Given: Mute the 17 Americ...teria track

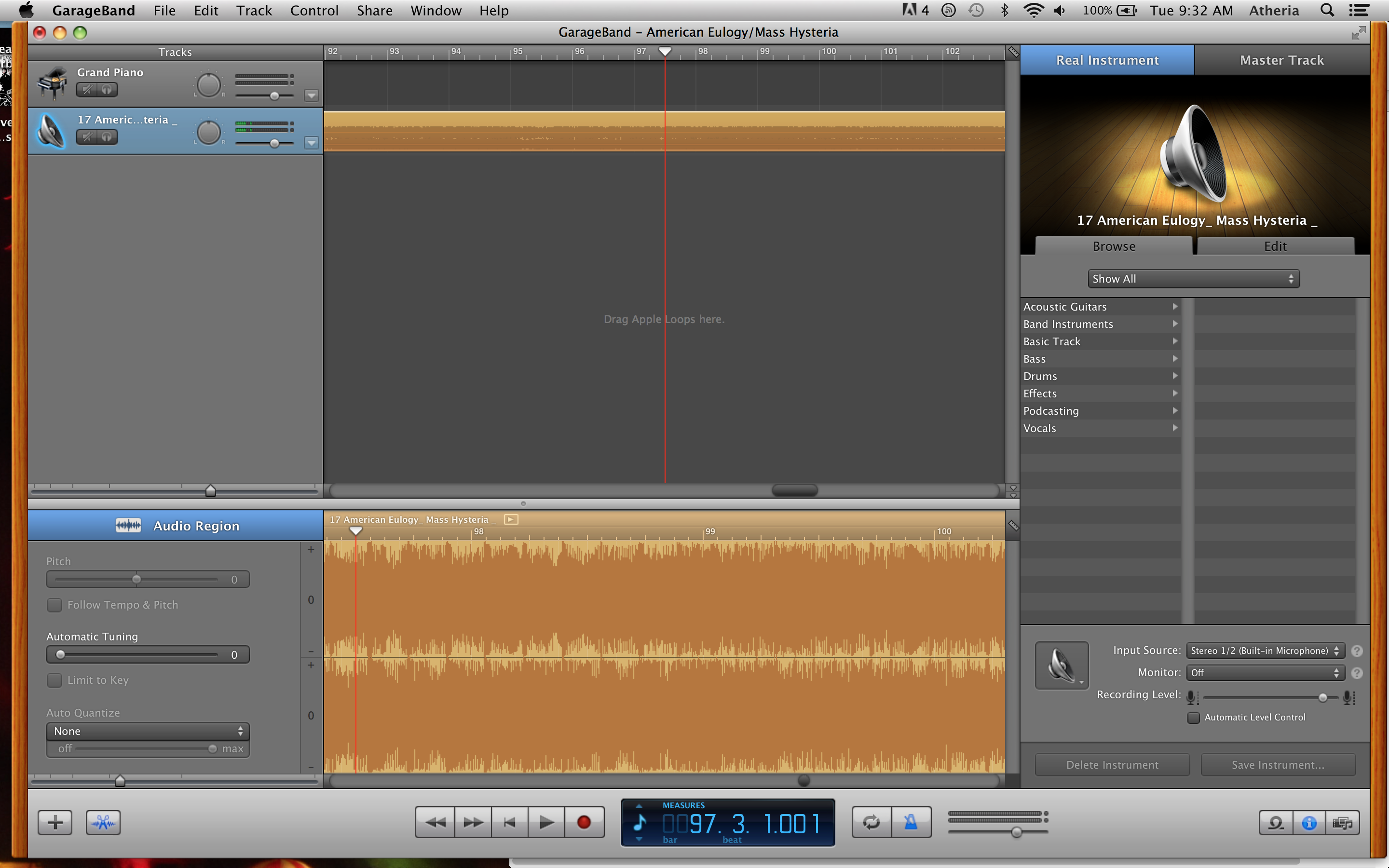Looking at the screenshot, I should click(87, 136).
